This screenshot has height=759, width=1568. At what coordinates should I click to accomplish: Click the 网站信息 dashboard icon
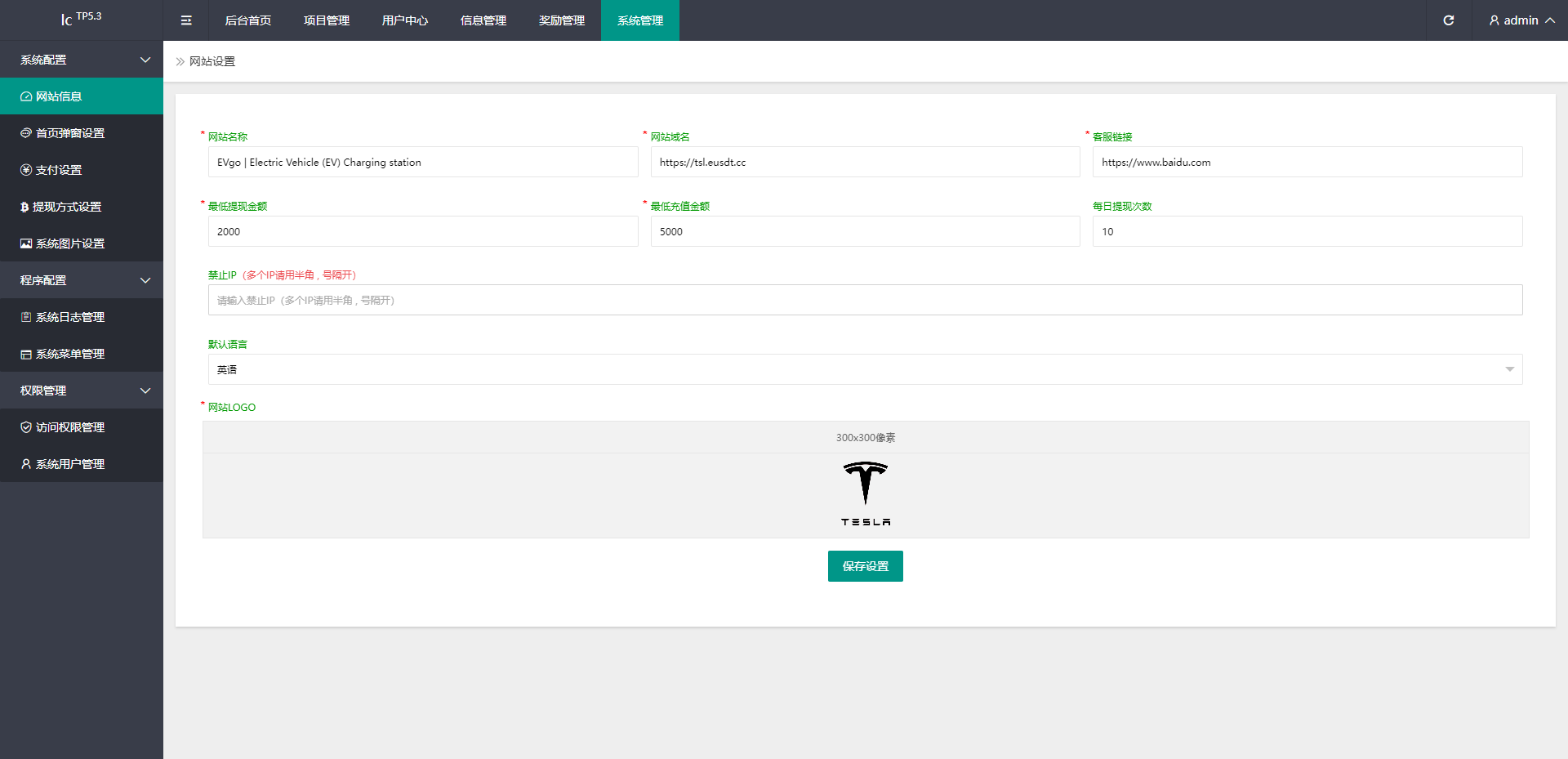26,96
